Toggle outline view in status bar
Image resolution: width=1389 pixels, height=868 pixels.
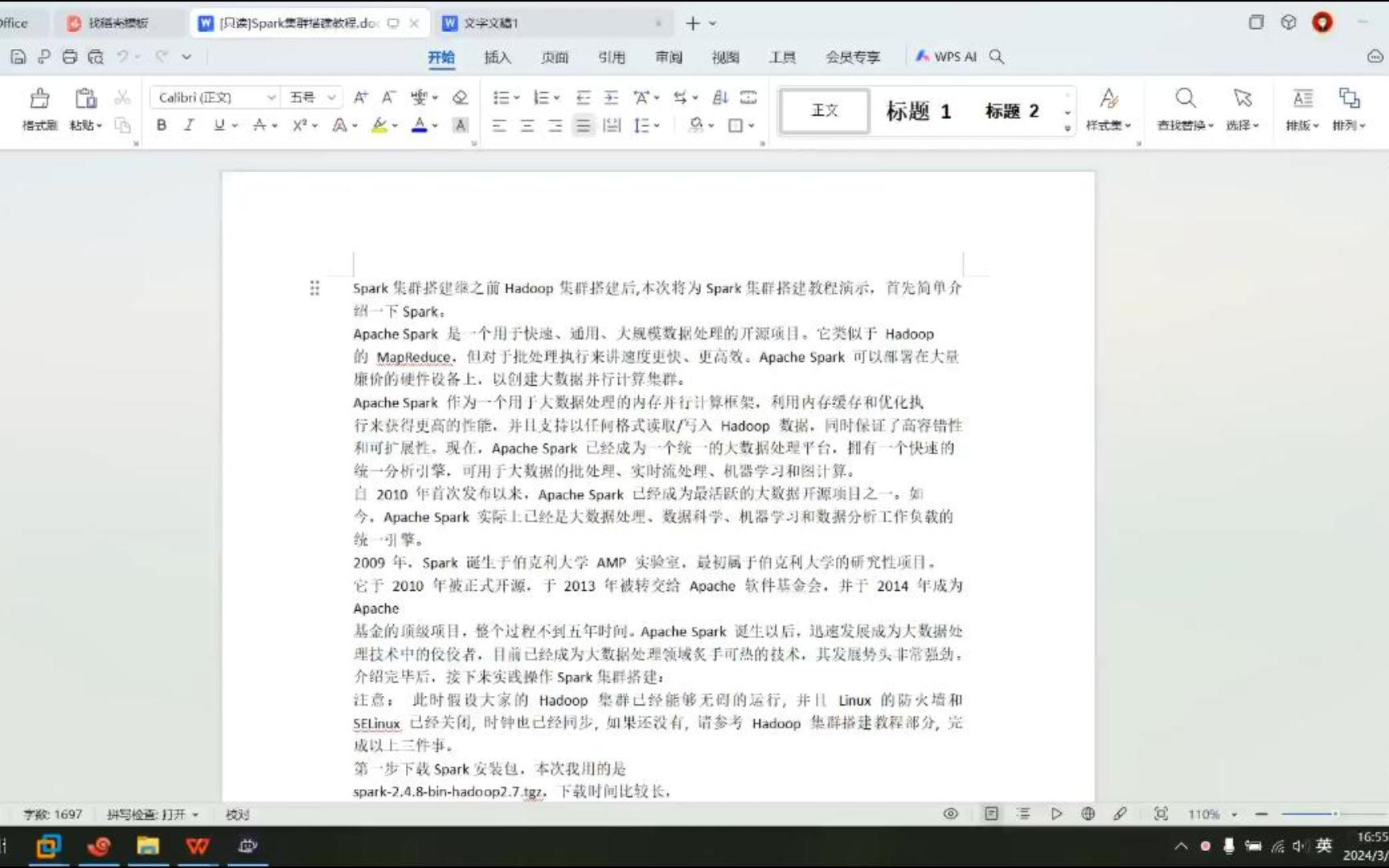click(x=1023, y=813)
